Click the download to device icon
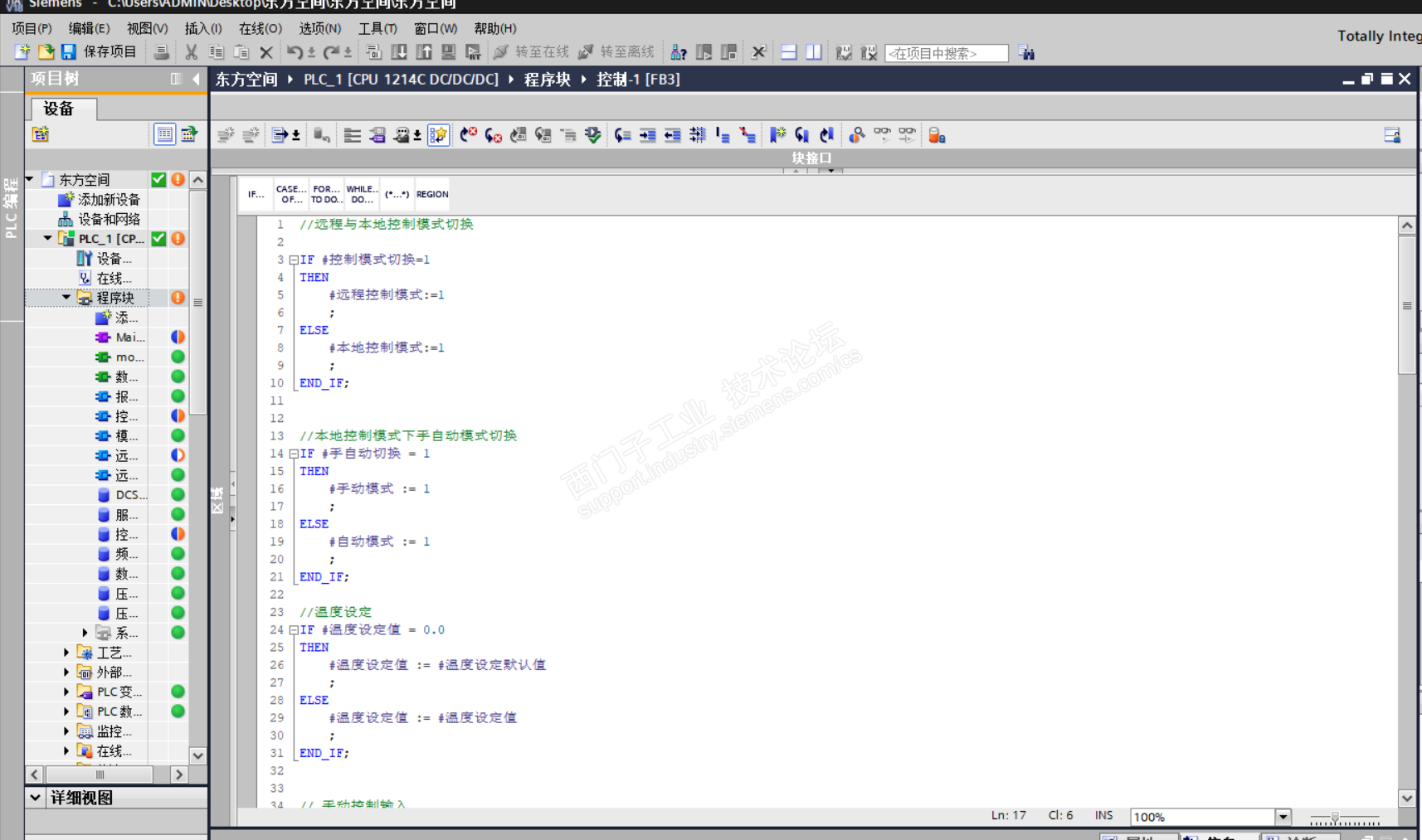The height and width of the screenshot is (840, 1422). pyautogui.click(x=399, y=52)
